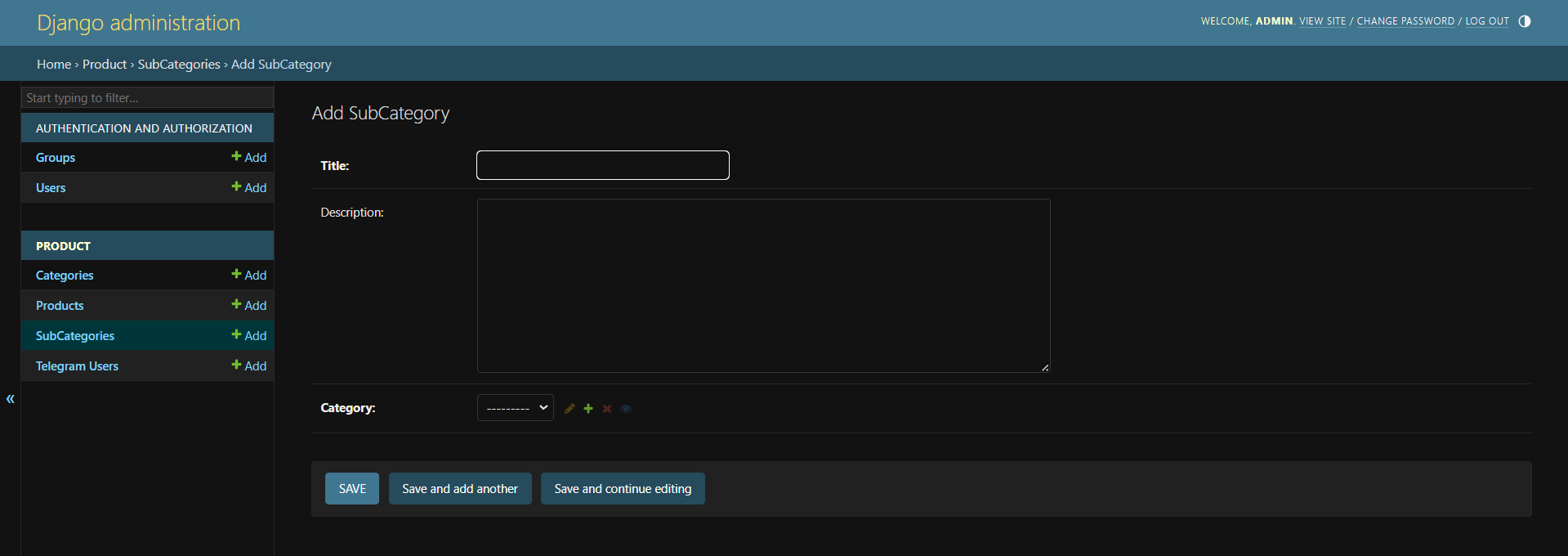This screenshot has height=556, width=1568.
Task: Click the Add link for Products
Action: [x=249, y=305]
